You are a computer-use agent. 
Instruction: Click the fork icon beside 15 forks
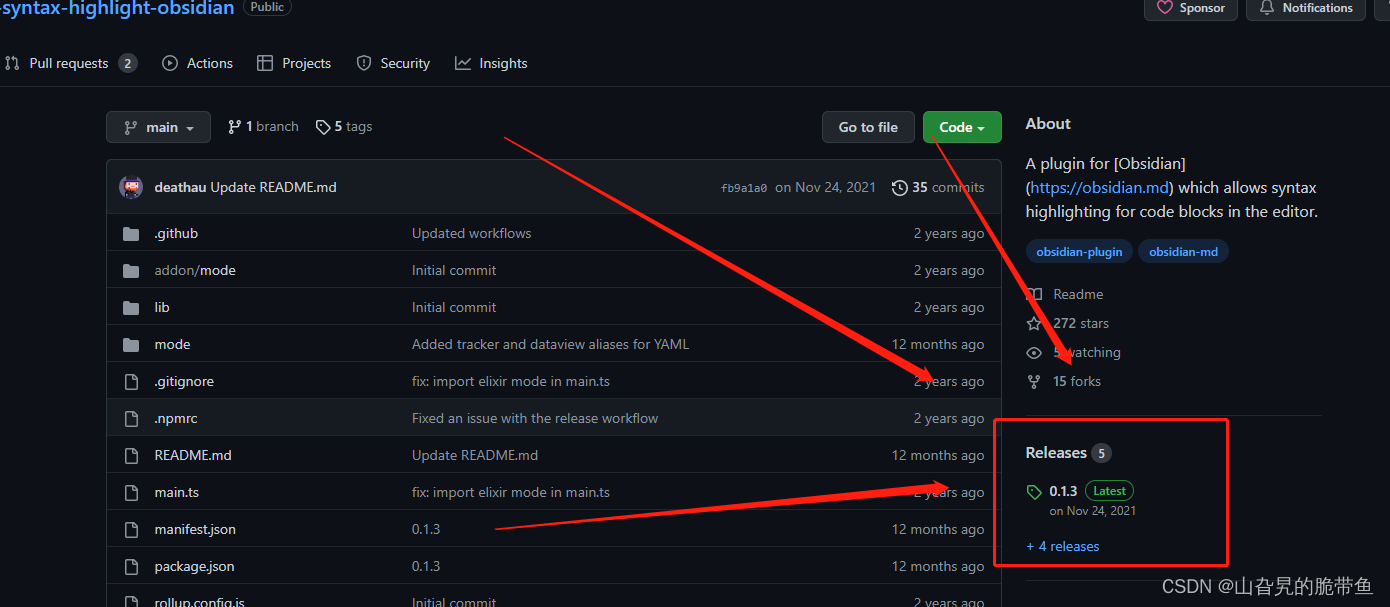click(1034, 381)
